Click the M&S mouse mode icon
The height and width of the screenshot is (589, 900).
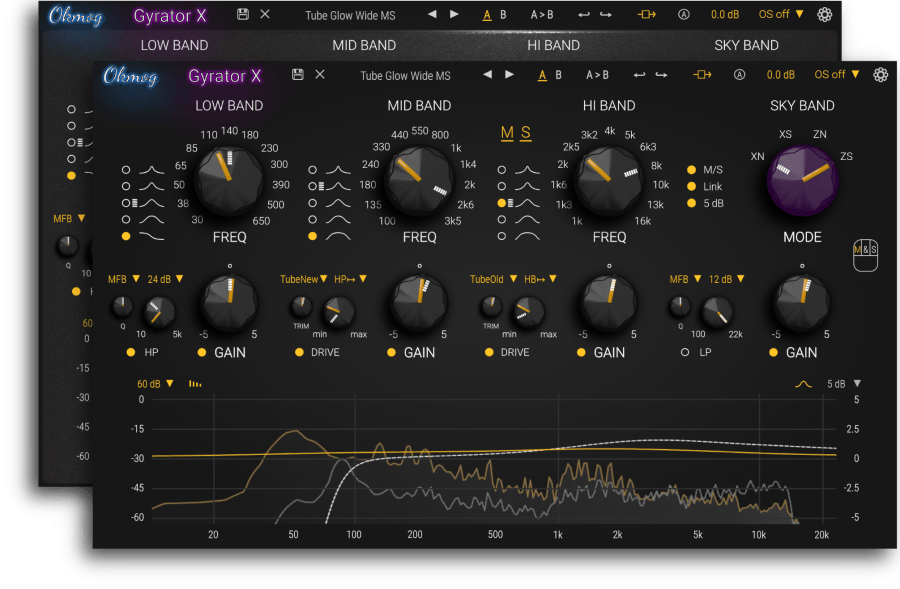pos(865,255)
